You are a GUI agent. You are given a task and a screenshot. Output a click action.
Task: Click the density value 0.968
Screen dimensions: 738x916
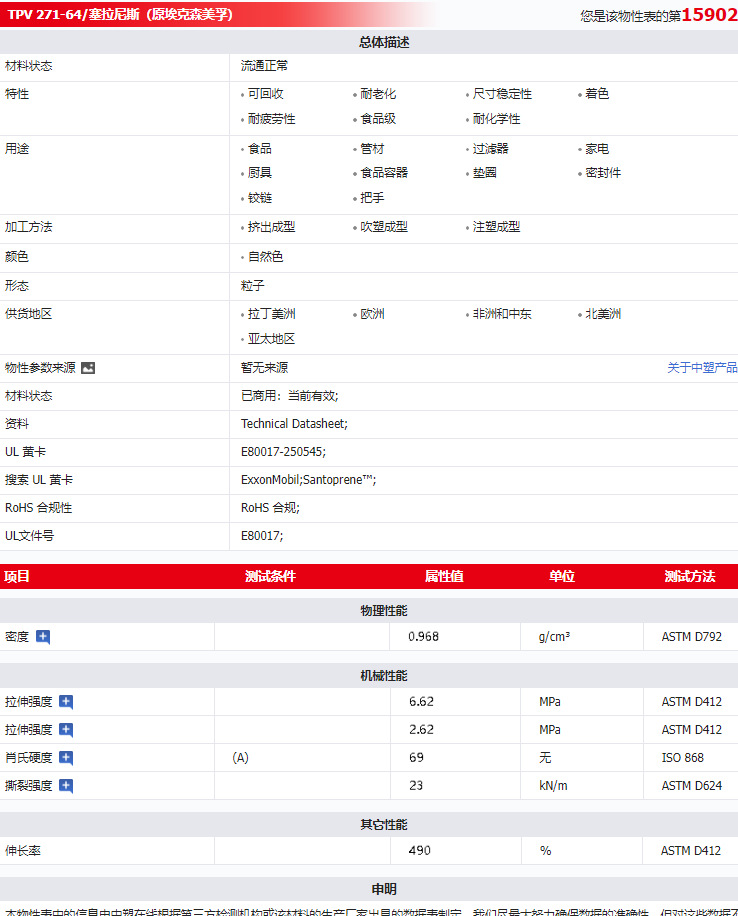pyautogui.click(x=423, y=637)
